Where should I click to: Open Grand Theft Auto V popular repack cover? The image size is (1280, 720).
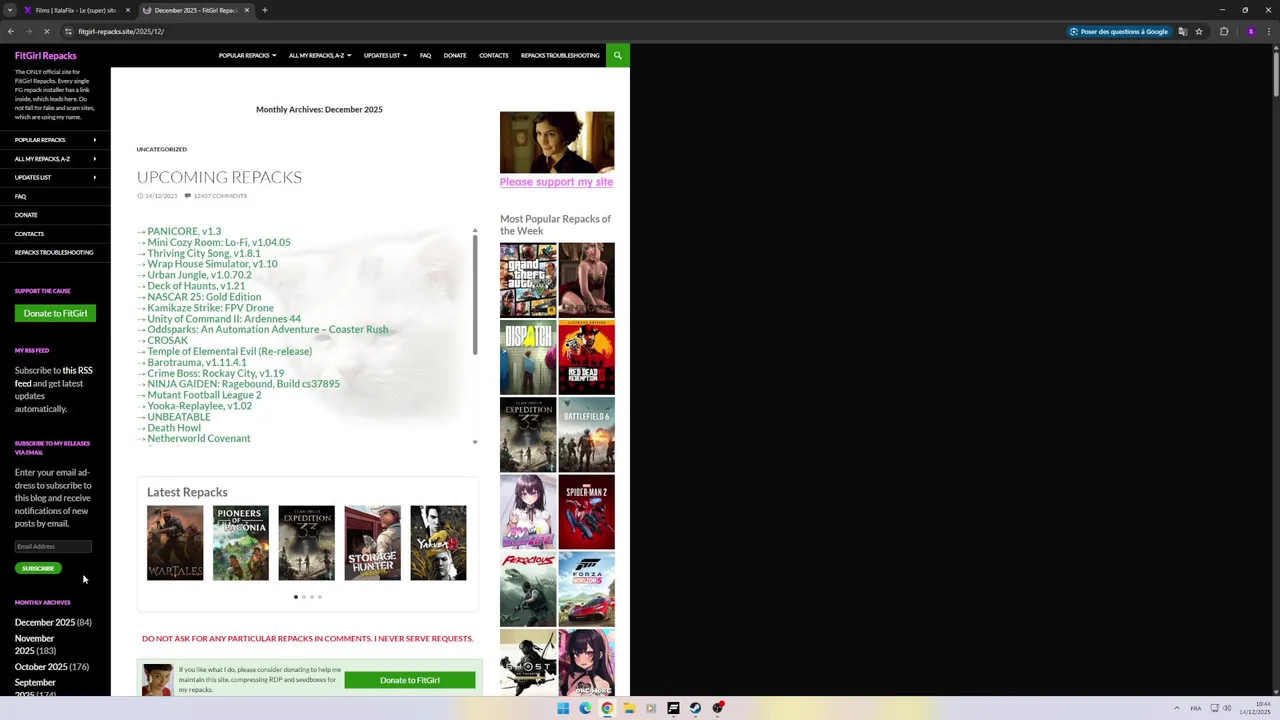click(x=528, y=280)
